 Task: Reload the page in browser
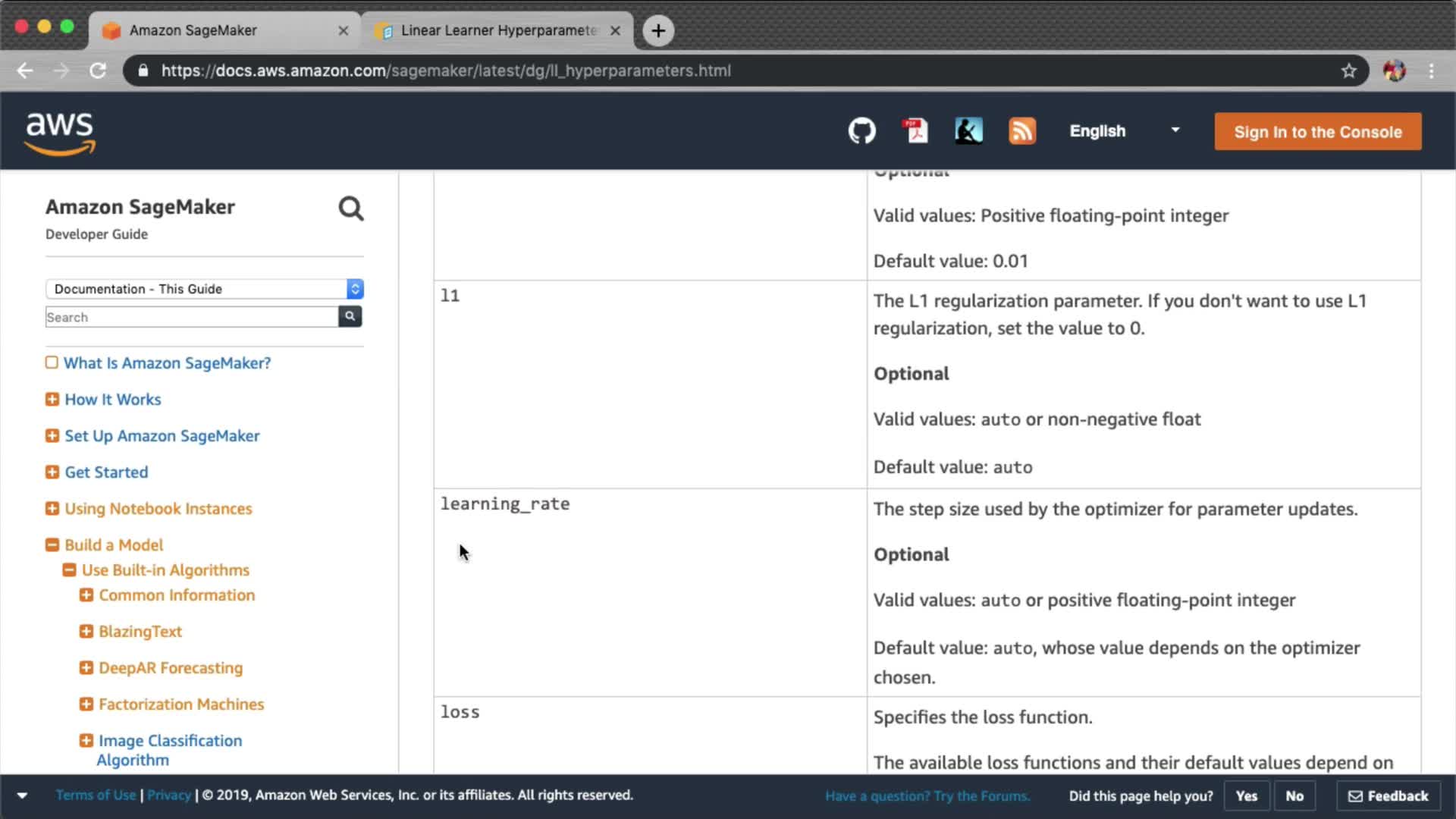98,71
